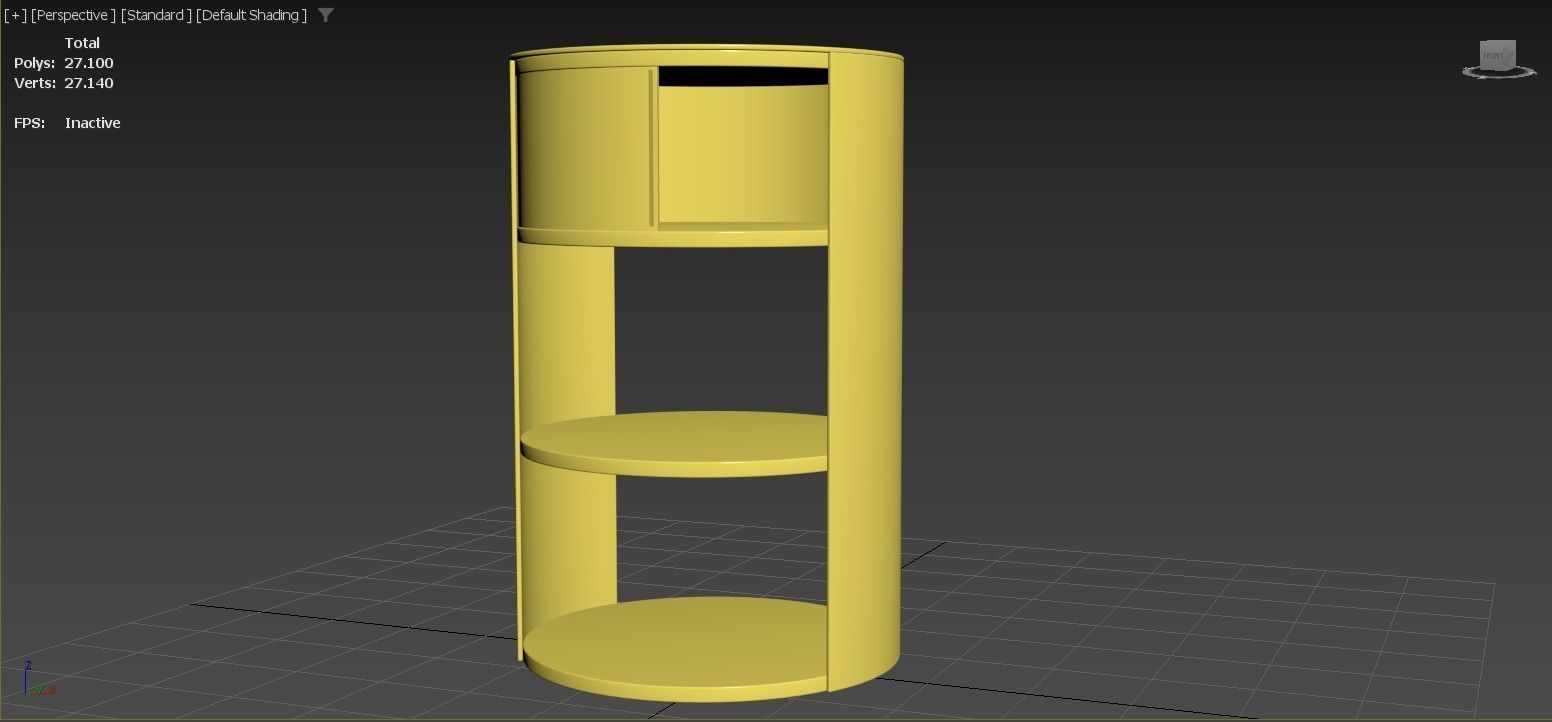Open the [+] viewport general menu
1552x722 pixels.
click(15, 15)
